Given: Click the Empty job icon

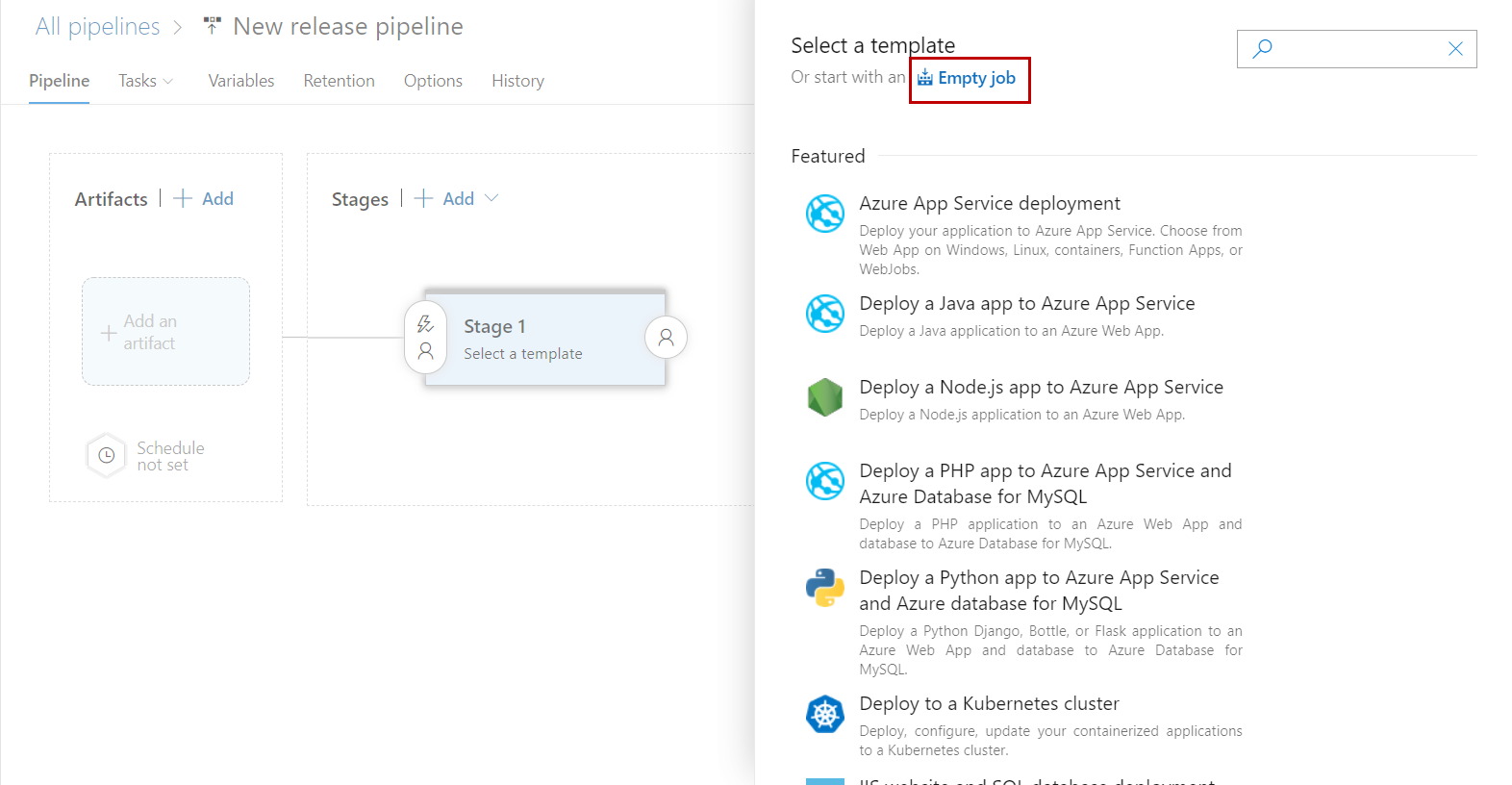Looking at the screenshot, I should [925, 78].
